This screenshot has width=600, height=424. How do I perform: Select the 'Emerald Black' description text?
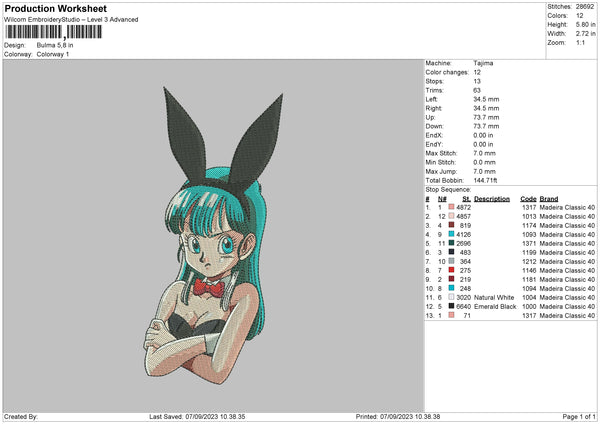[x=495, y=307]
